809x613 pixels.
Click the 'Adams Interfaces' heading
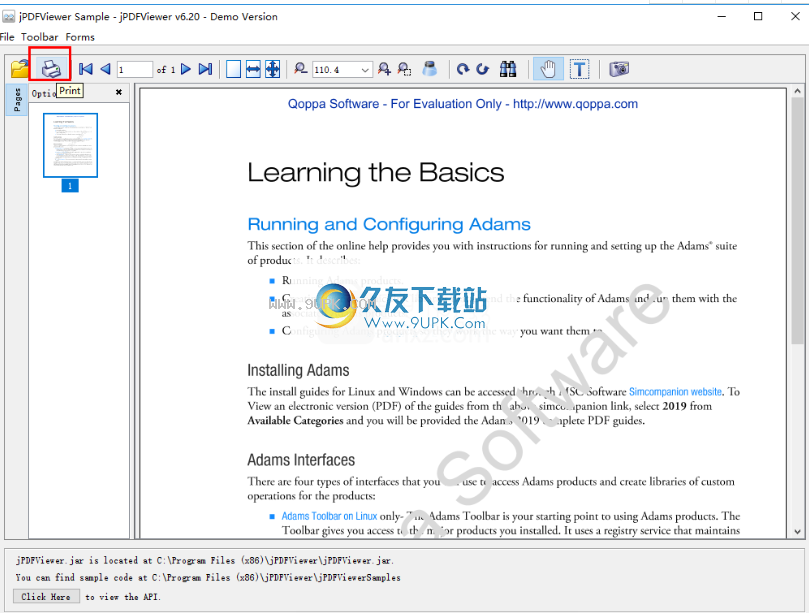click(301, 460)
